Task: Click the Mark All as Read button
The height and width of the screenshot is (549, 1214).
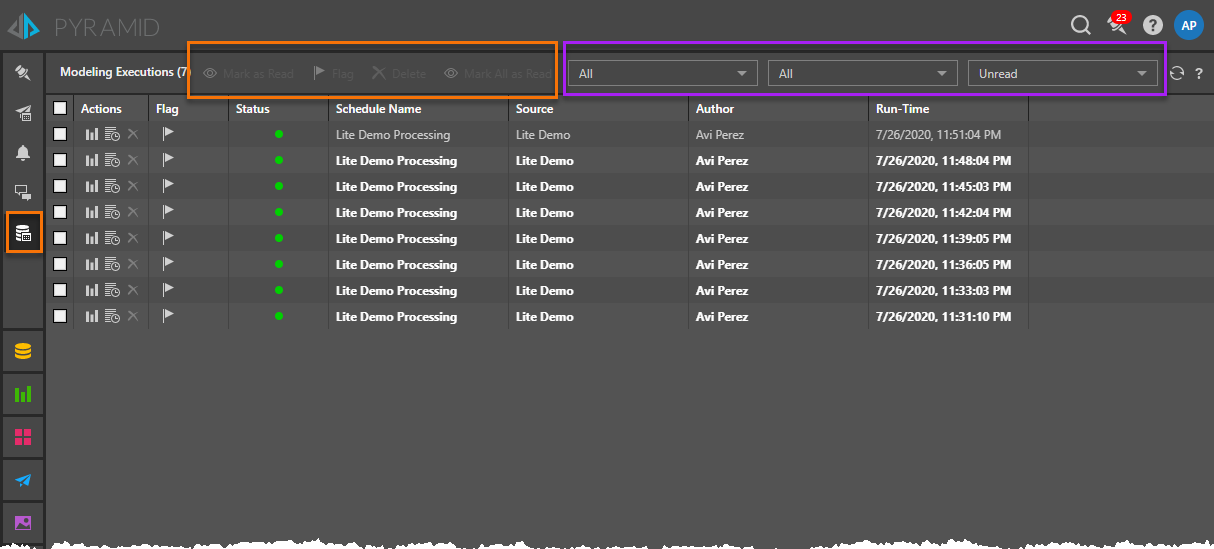Action: (498, 74)
